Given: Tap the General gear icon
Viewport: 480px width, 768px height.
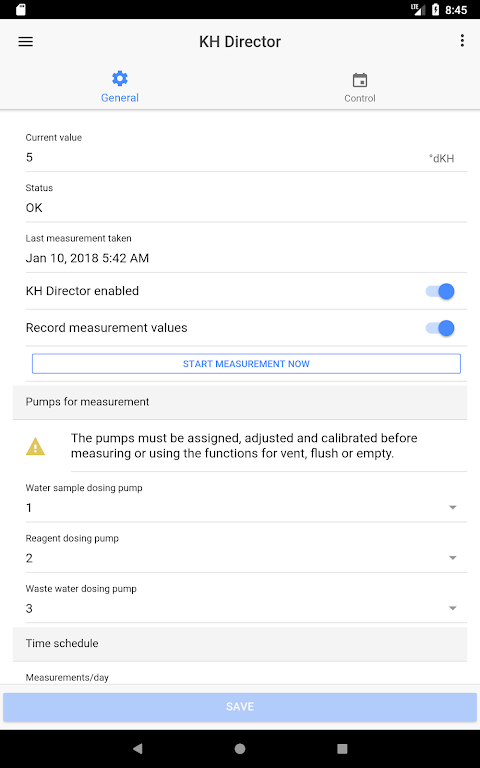Looking at the screenshot, I should (x=120, y=78).
